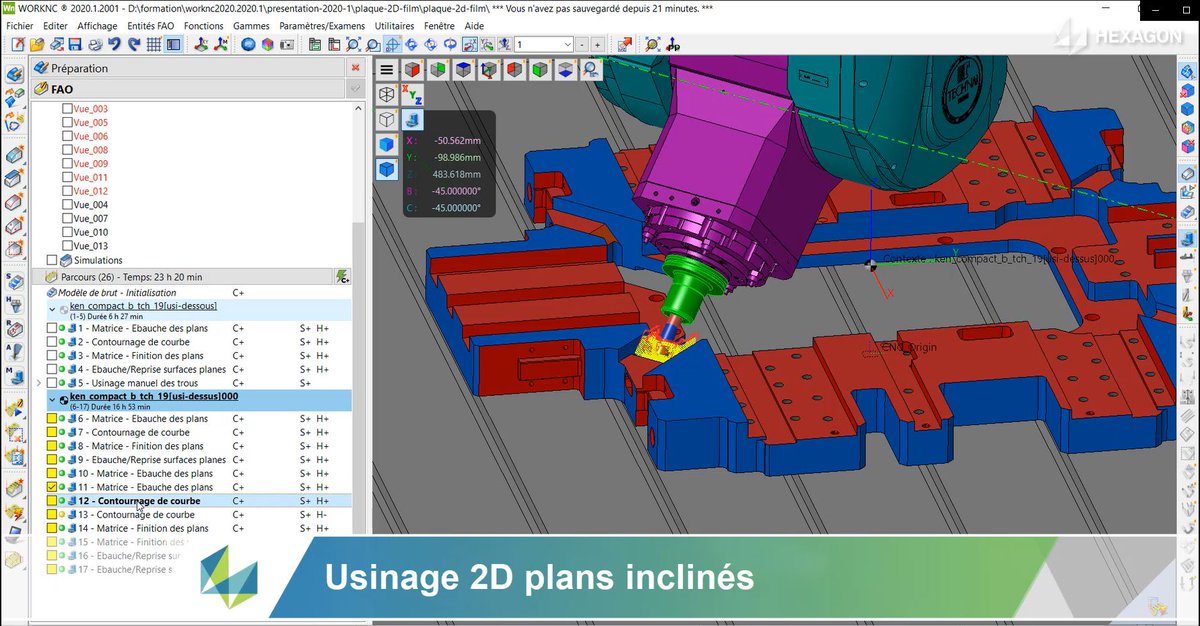Click the XYZ axes display icon
The width and height of the screenshot is (1200, 626).
(x=410, y=93)
